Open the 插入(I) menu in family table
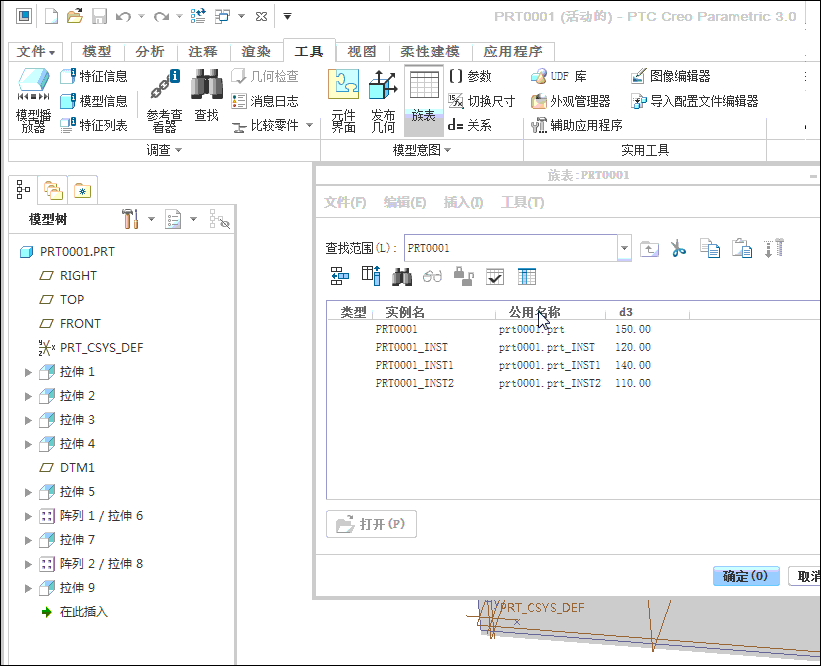821x666 pixels. [x=463, y=202]
